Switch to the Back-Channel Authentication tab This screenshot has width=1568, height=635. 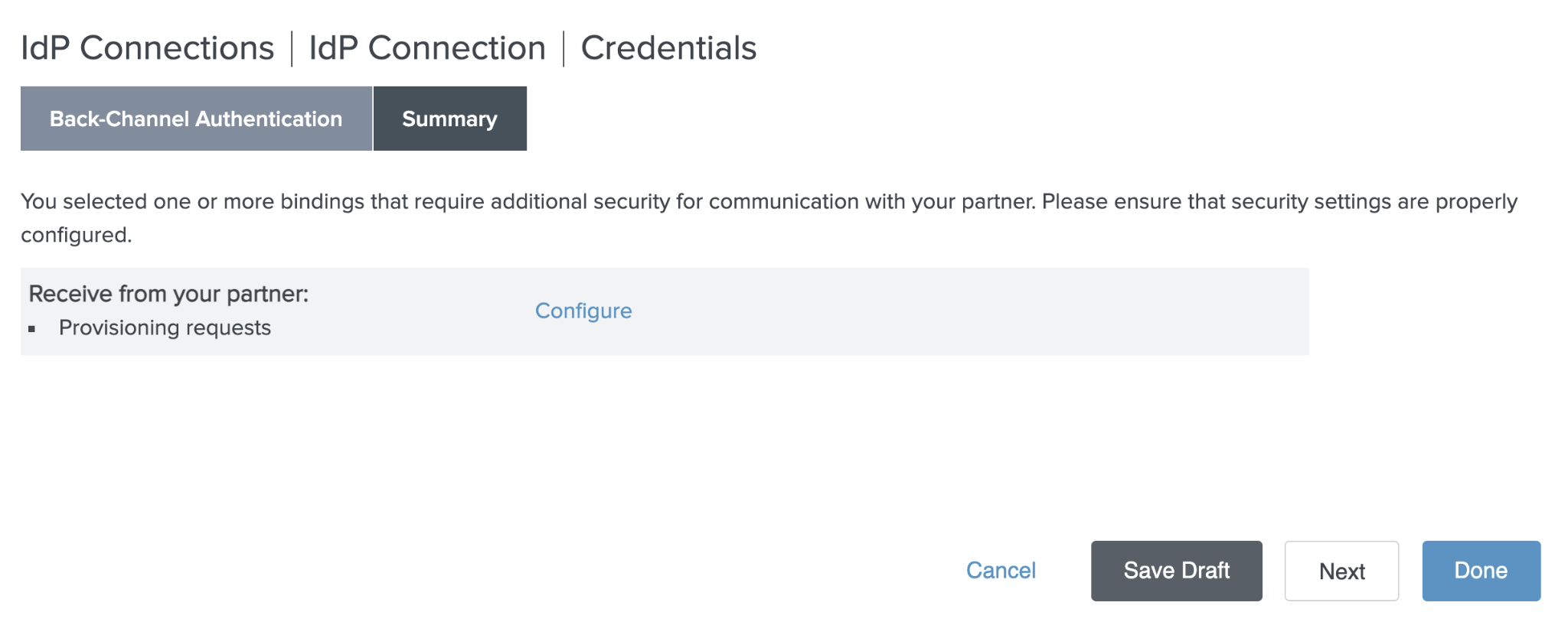(x=196, y=119)
